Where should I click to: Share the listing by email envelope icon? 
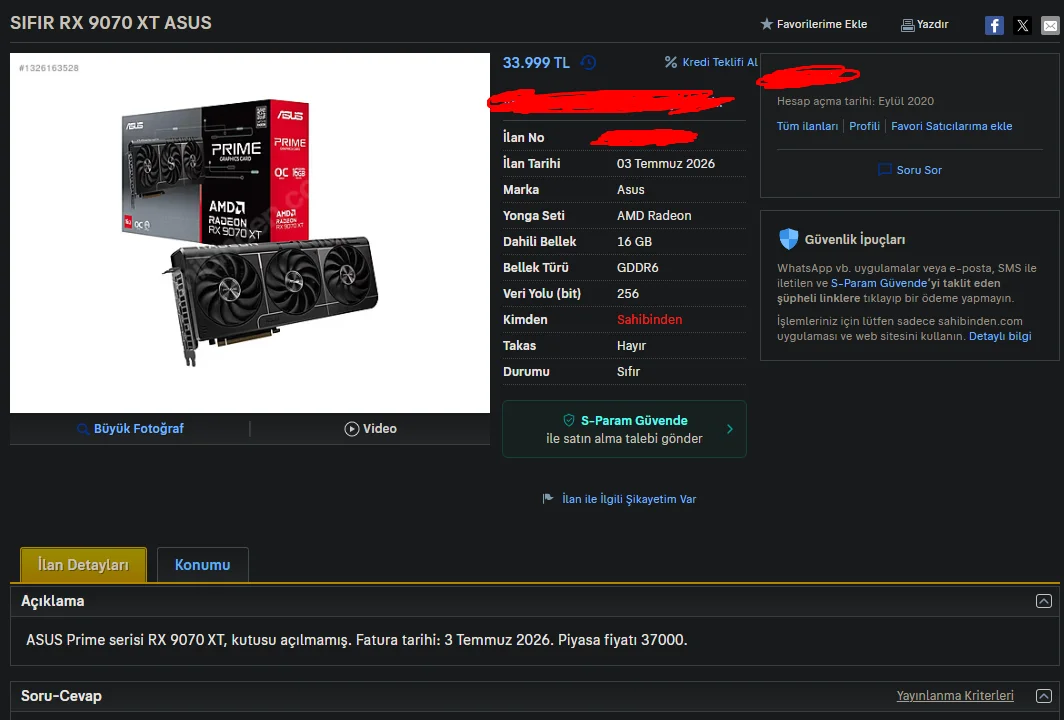click(1050, 26)
